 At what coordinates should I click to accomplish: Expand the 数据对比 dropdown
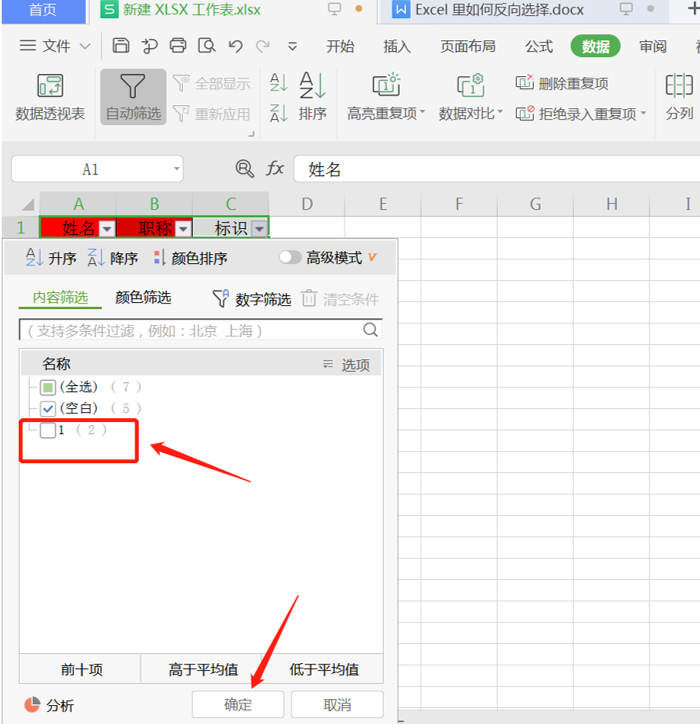(x=500, y=112)
